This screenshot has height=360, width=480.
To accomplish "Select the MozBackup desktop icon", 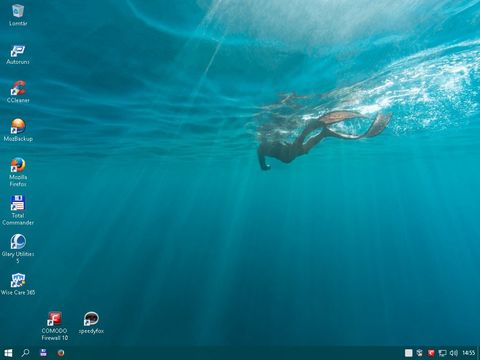I will pos(18,130).
